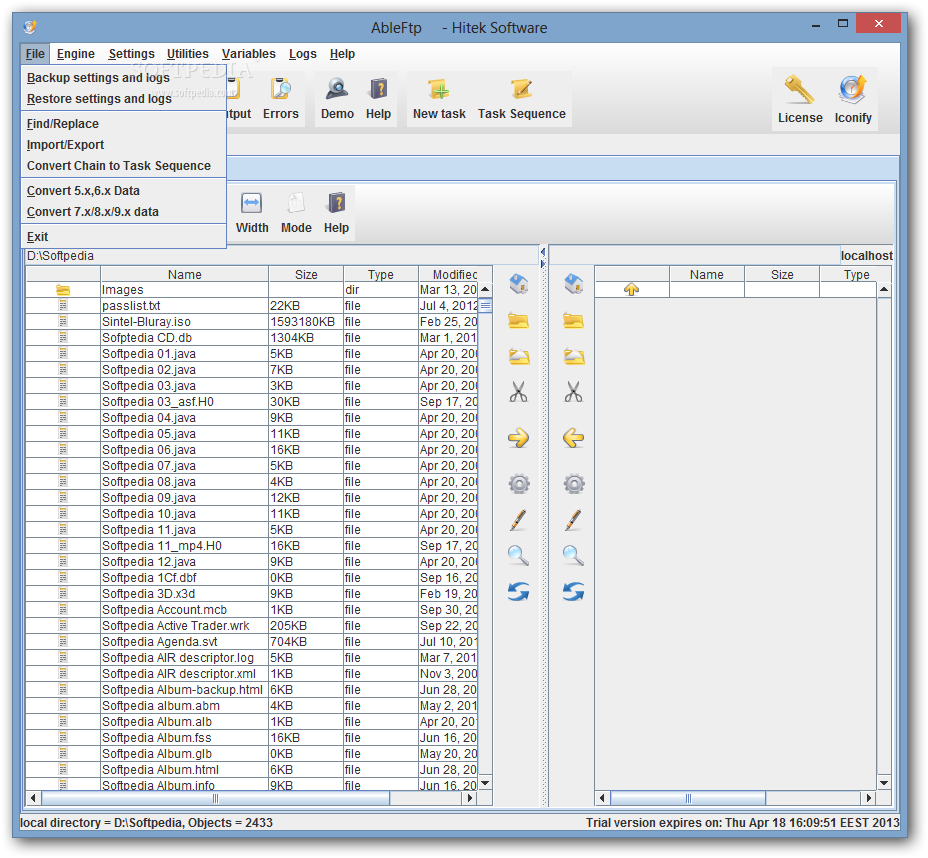928x858 pixels.
Task: Choose Exit from the File menu
Action: pyautogui.click(x=124, y=237)
